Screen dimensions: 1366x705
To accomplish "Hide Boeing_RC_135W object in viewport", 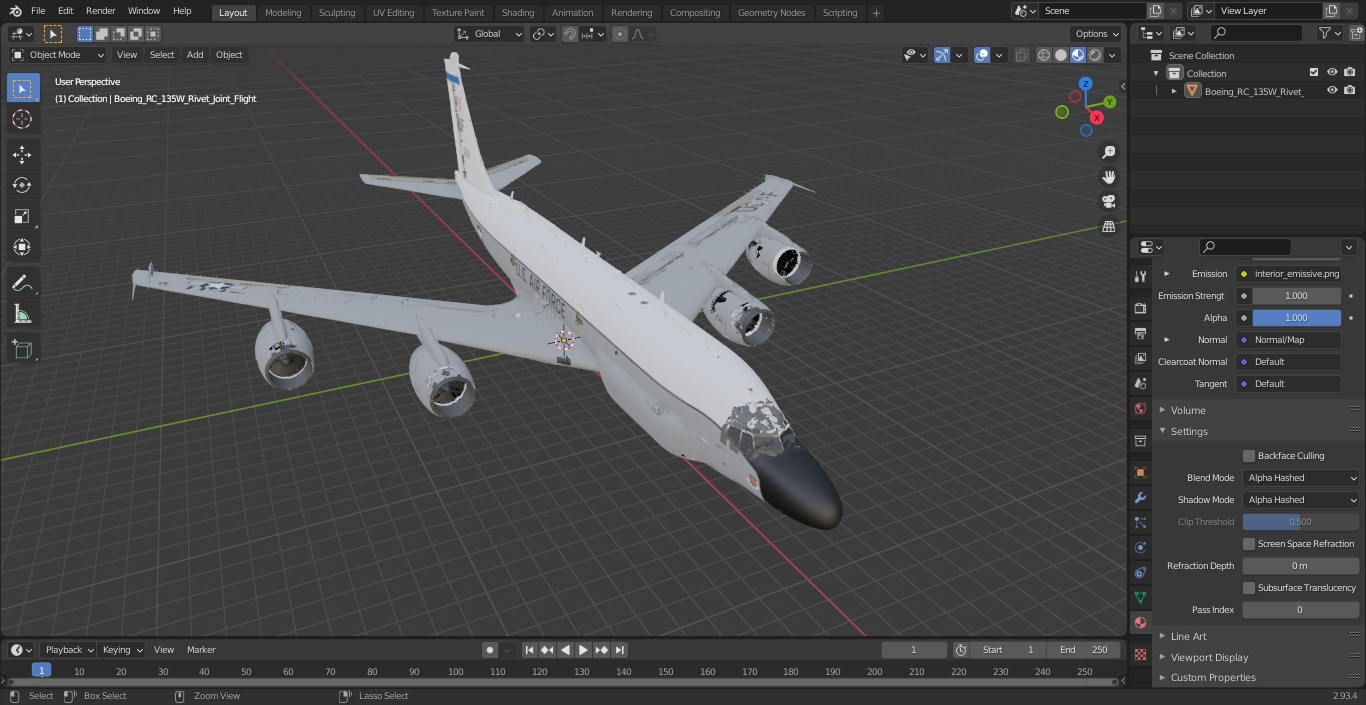I will point(1332,90).
